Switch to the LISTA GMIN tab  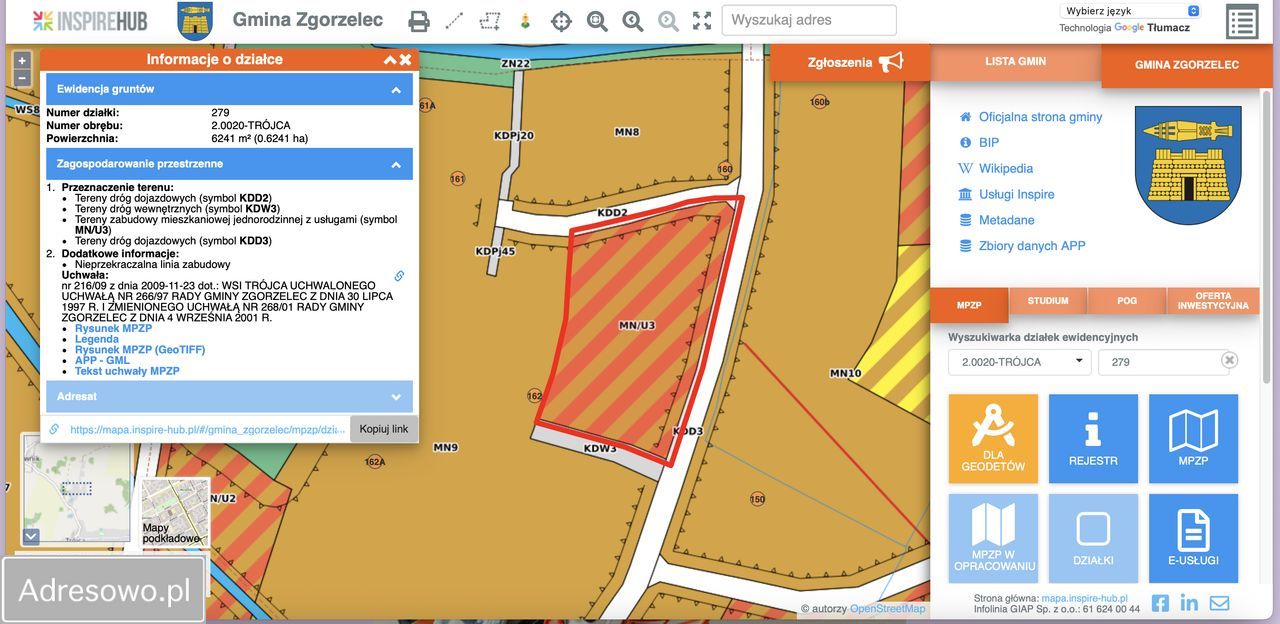[x=1015, y=62]
